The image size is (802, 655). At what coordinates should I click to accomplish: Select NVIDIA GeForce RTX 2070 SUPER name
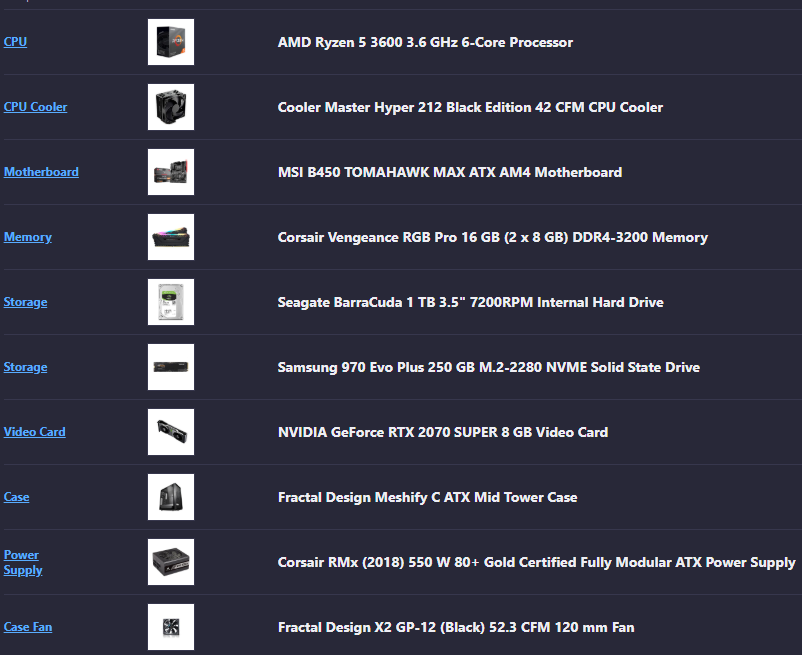coord(443,432)
